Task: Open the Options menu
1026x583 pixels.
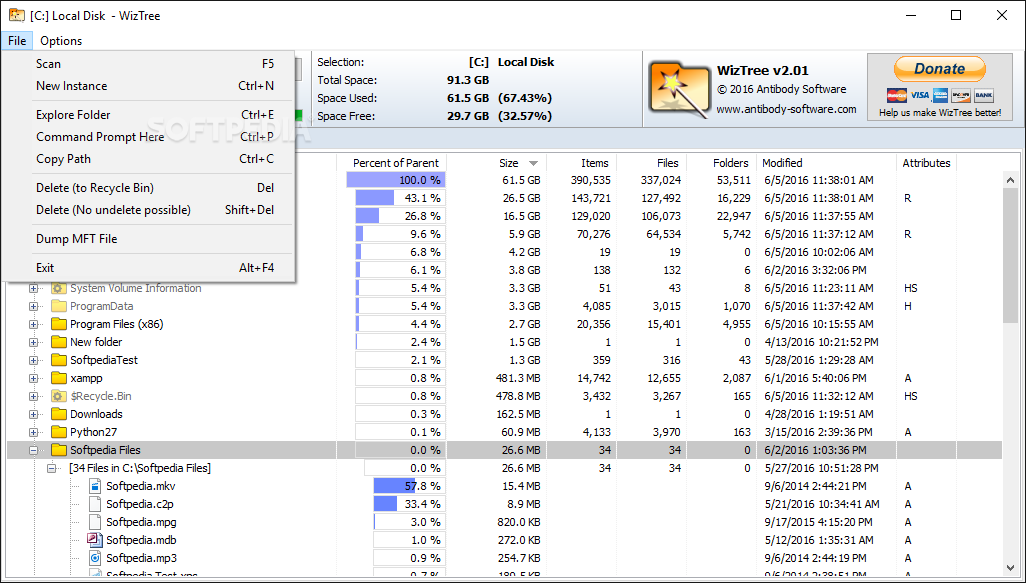Action: tap(61, 41)
